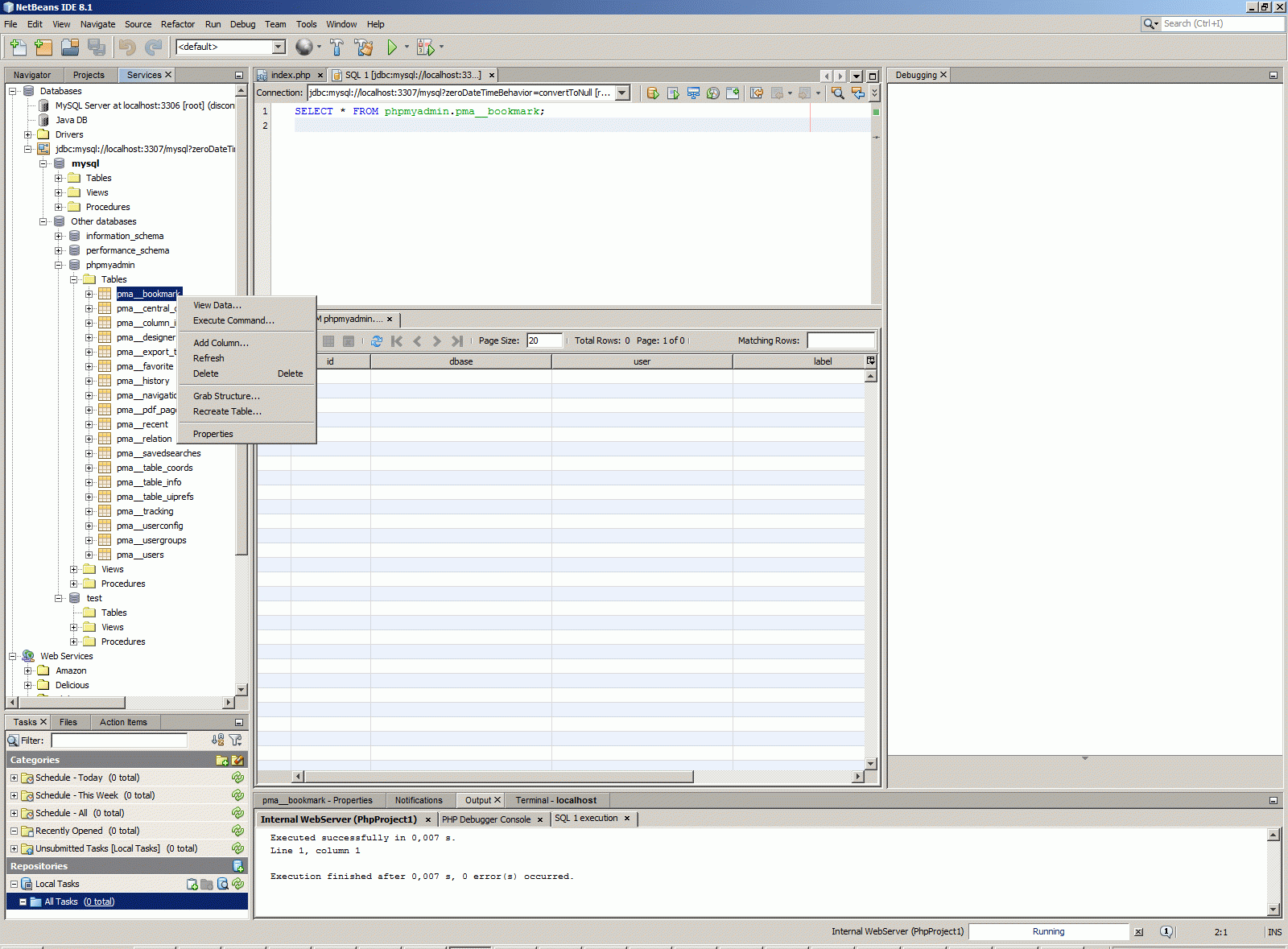This screenshot has height=949, width=1288.
Task: Click the Search (Ctrl+I) field
Action: [x=1222, y=23]
